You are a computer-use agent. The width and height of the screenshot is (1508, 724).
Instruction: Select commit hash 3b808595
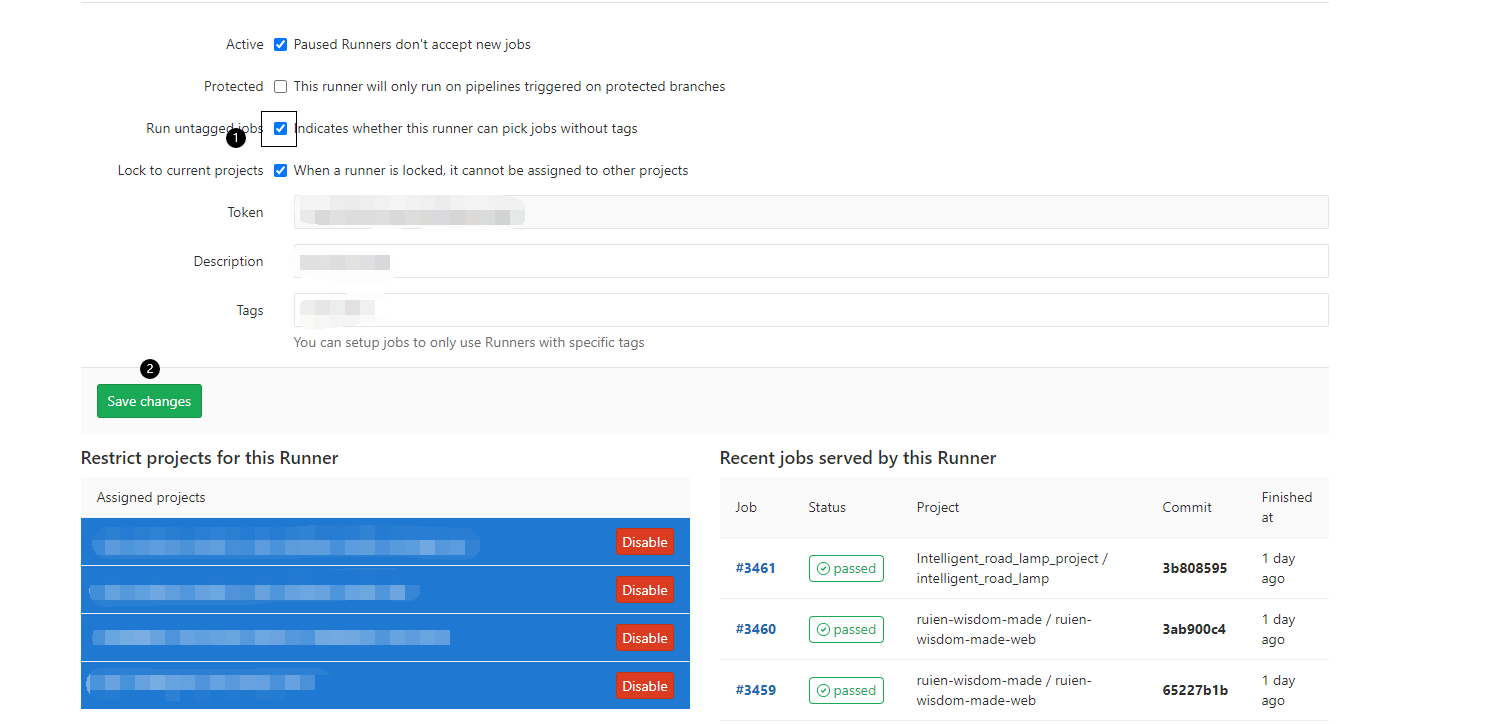1194,568
